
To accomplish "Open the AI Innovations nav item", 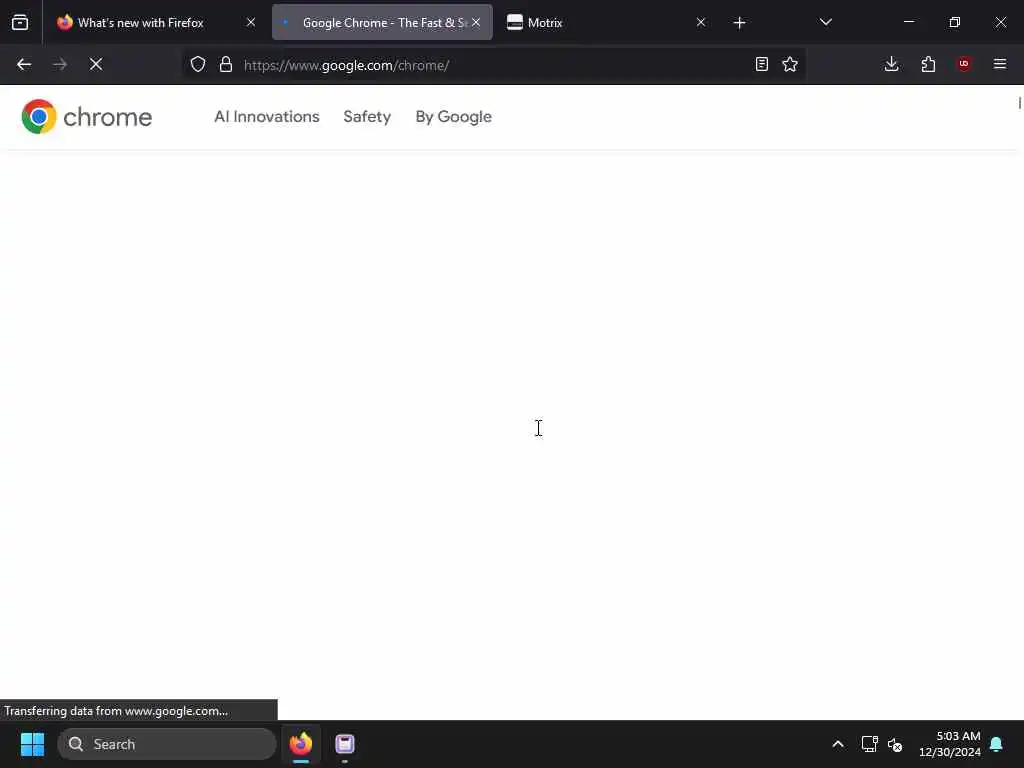I will coord(266,117).
